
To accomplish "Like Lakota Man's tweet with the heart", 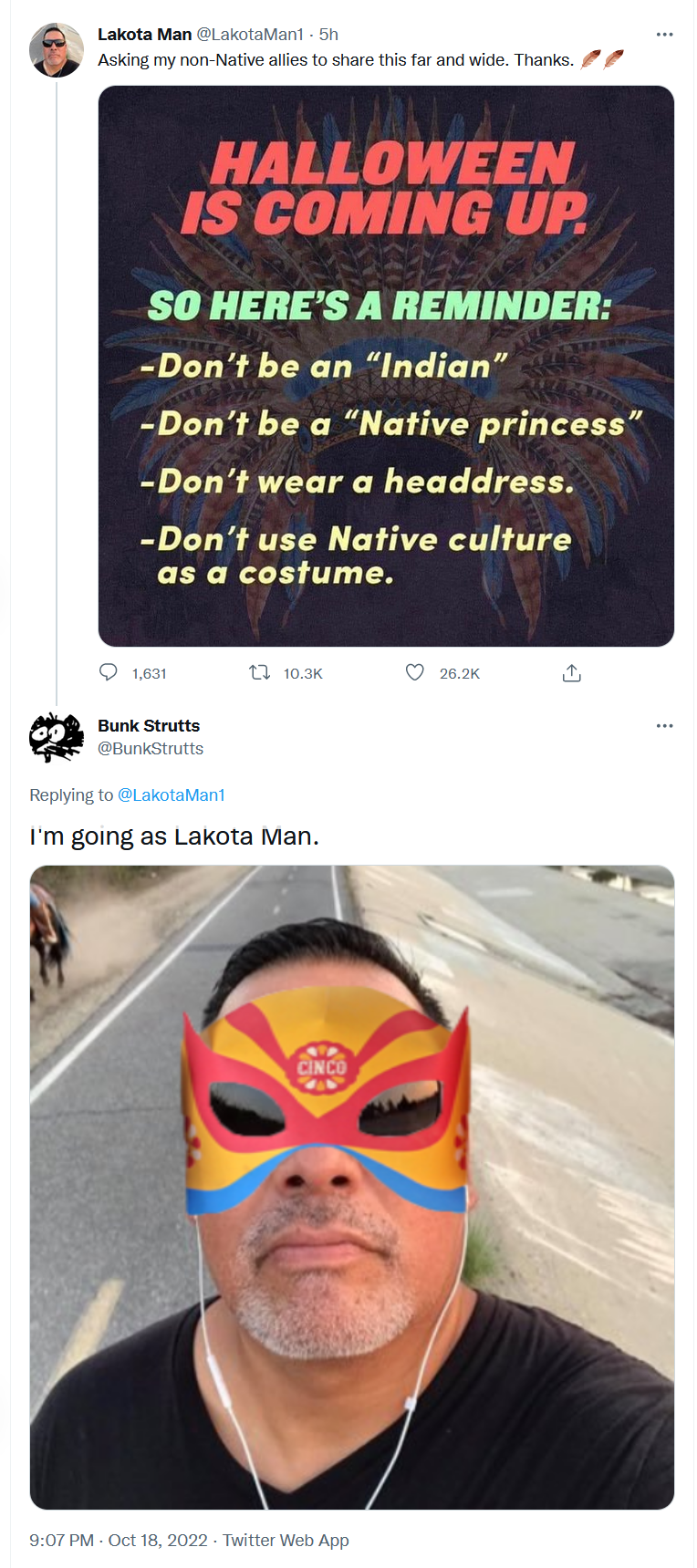I will click(x=415, y=672).
